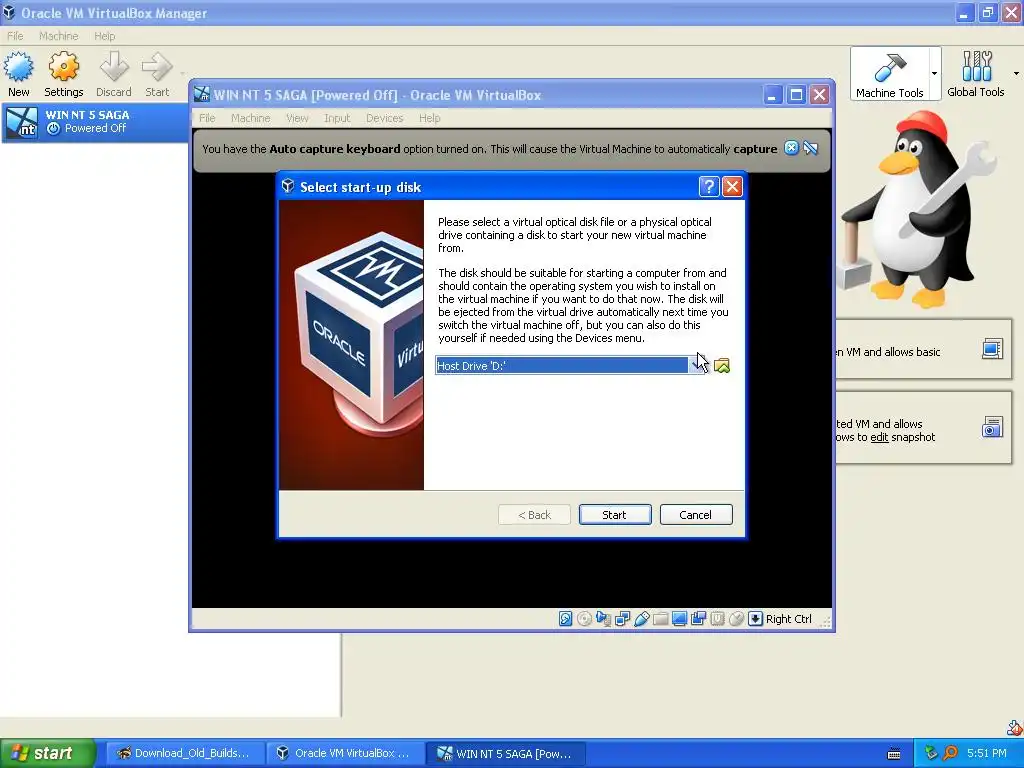Click the mouse integration status icon

tap(736, 619)
